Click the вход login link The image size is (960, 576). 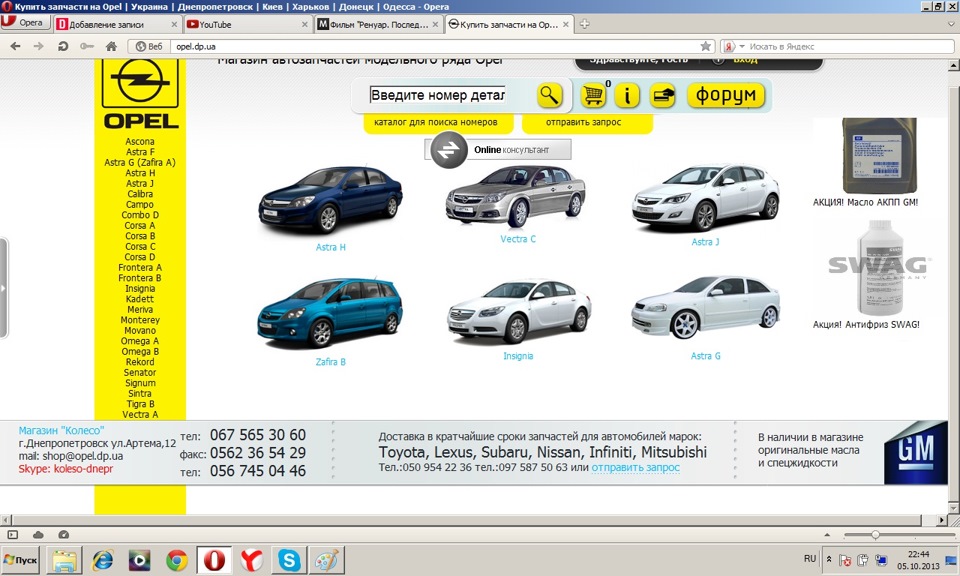[746, 61]
